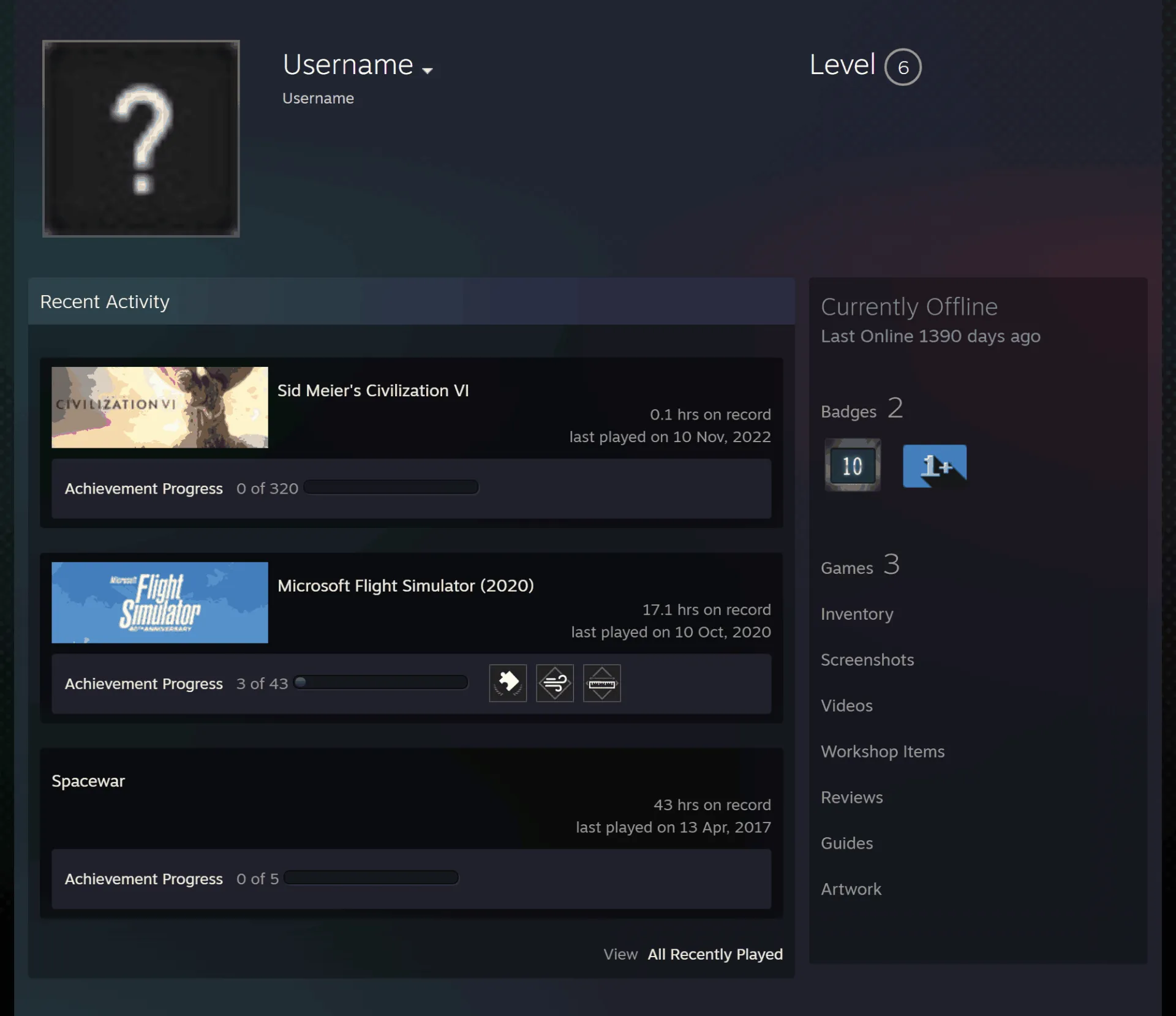
Task: Click '17.1 hrs on record' text
Action: pos(707,610)
